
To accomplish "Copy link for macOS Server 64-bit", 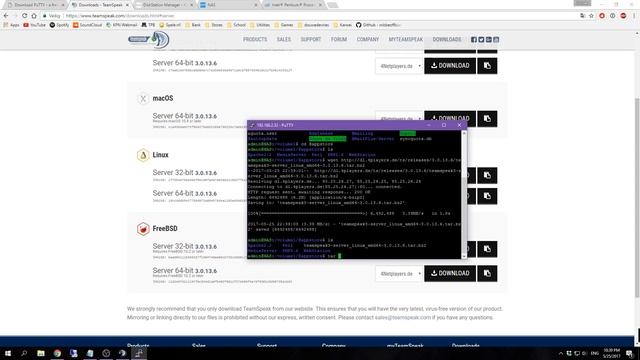I will pos(487,119).
